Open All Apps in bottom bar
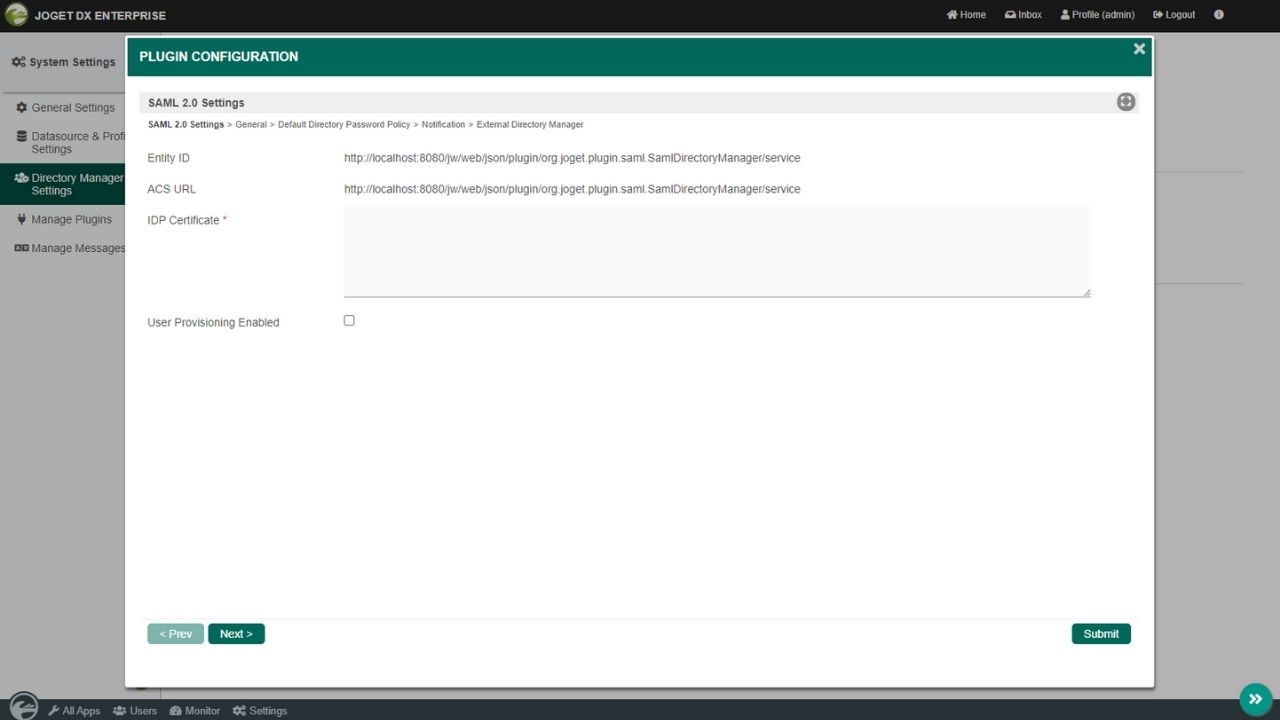This screenshot has width=1280, height=720. pos(74,711)
